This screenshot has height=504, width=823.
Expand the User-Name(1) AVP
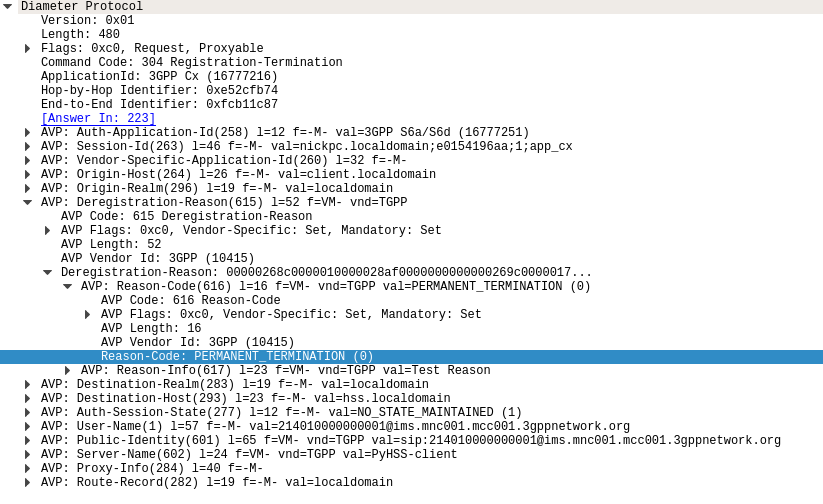click(x=27, y=426)
